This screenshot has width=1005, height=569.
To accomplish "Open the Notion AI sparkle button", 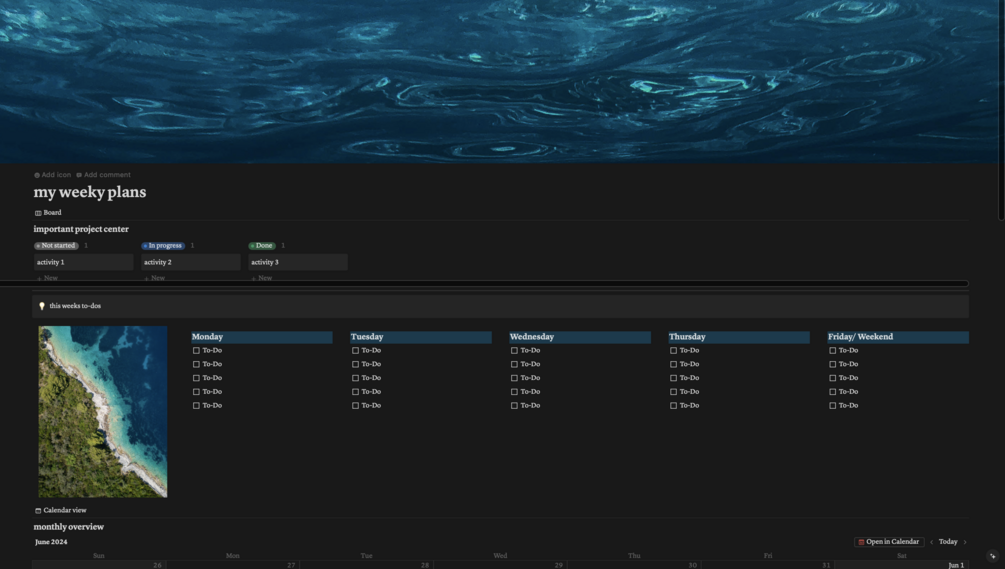I will (x=992, y=556).
